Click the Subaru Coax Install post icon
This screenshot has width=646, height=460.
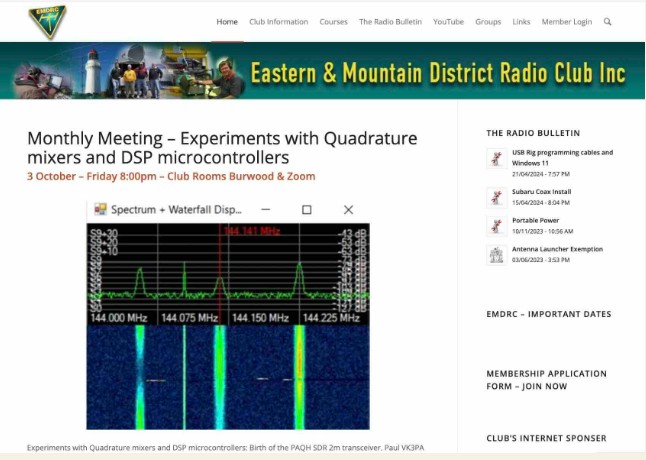495,196
